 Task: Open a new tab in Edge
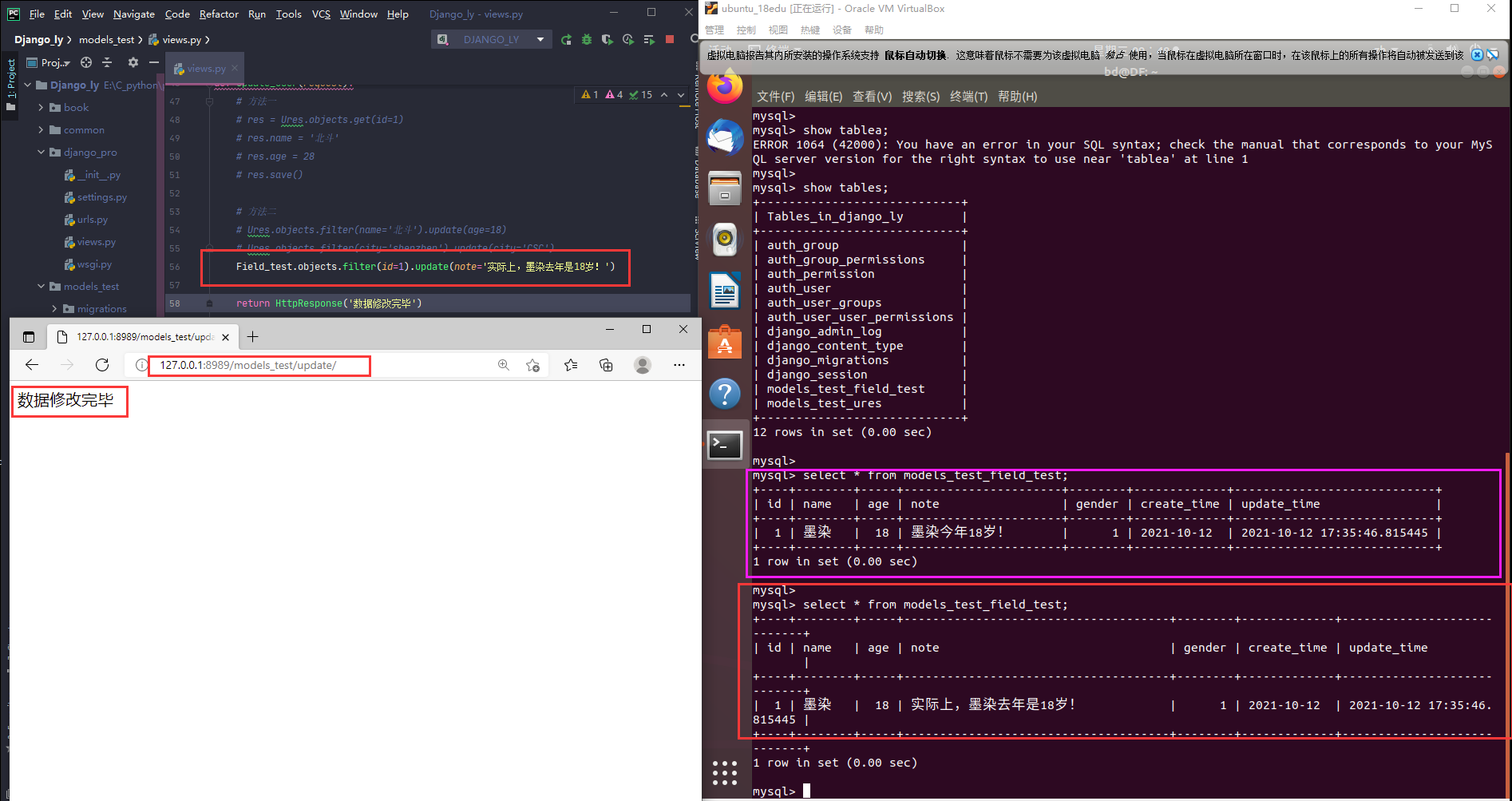(252, 337)
